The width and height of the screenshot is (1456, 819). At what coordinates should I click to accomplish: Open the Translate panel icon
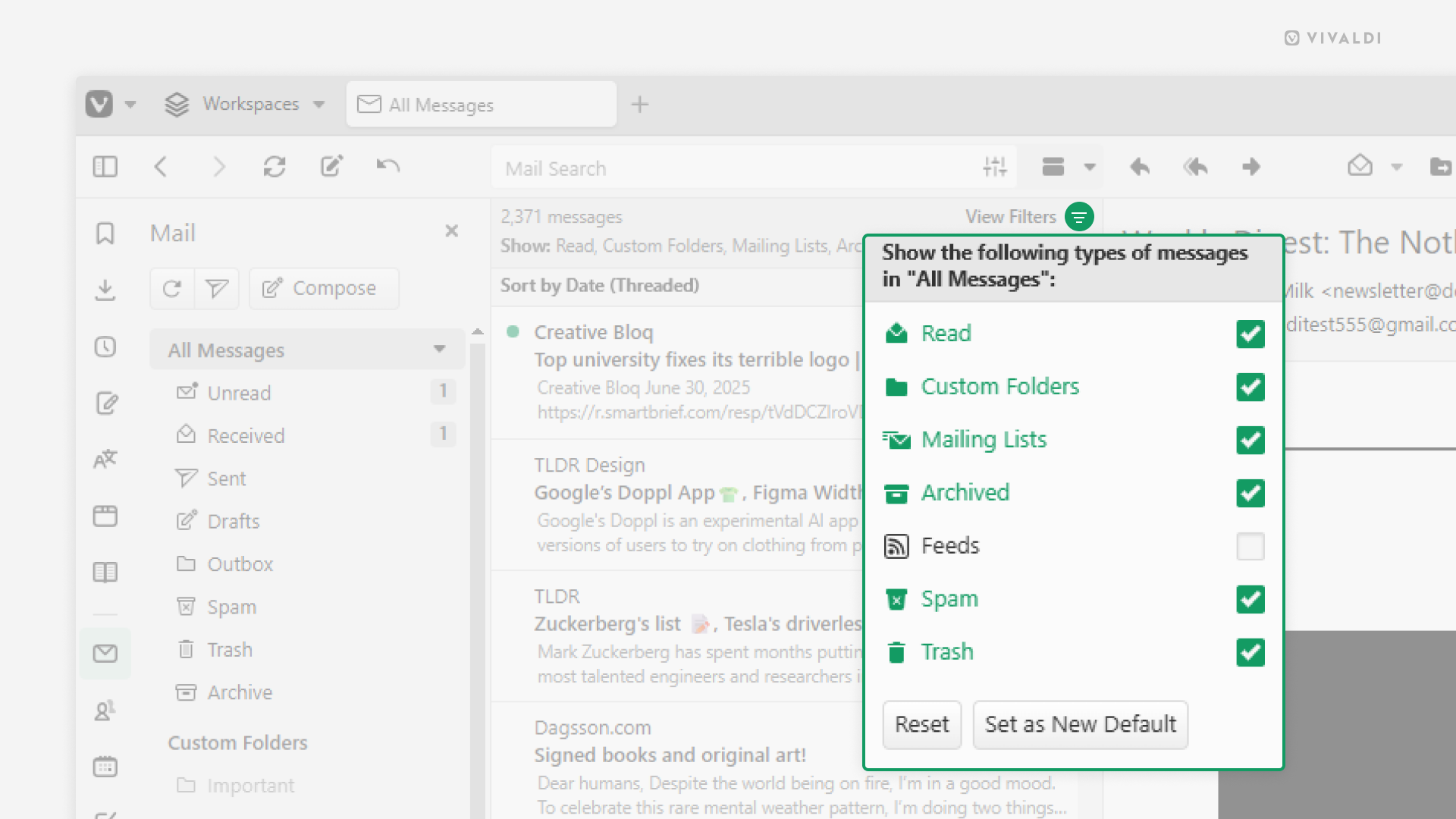(105, 460)
